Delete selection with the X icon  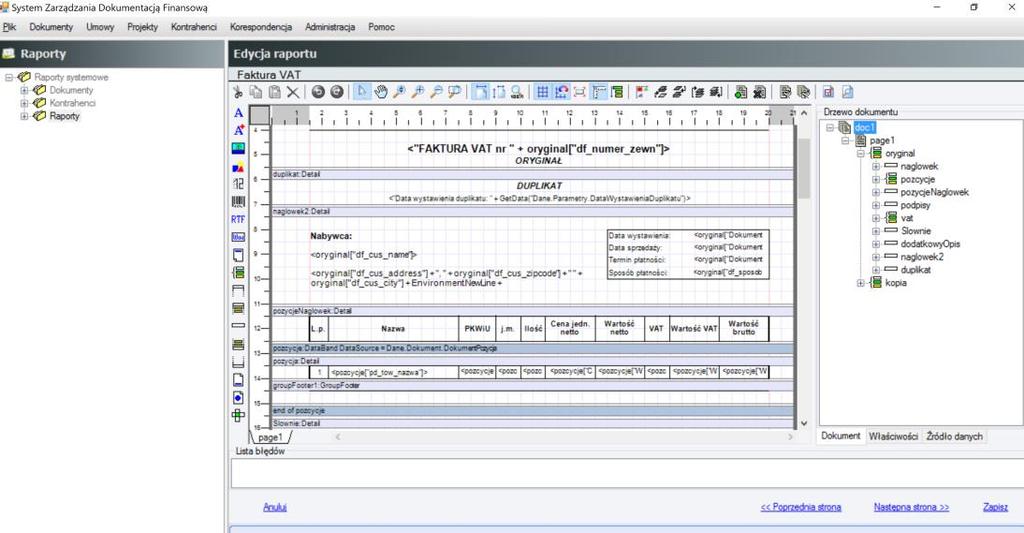coord(293,92)
